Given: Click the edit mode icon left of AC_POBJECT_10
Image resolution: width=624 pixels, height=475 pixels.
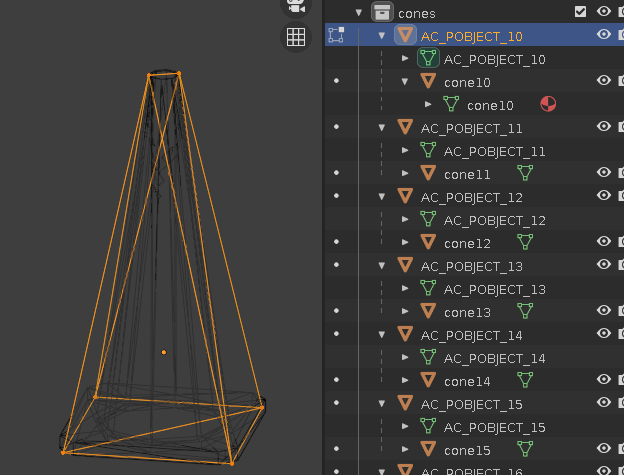Looking at the screenshot, I should tap(336, 35).
